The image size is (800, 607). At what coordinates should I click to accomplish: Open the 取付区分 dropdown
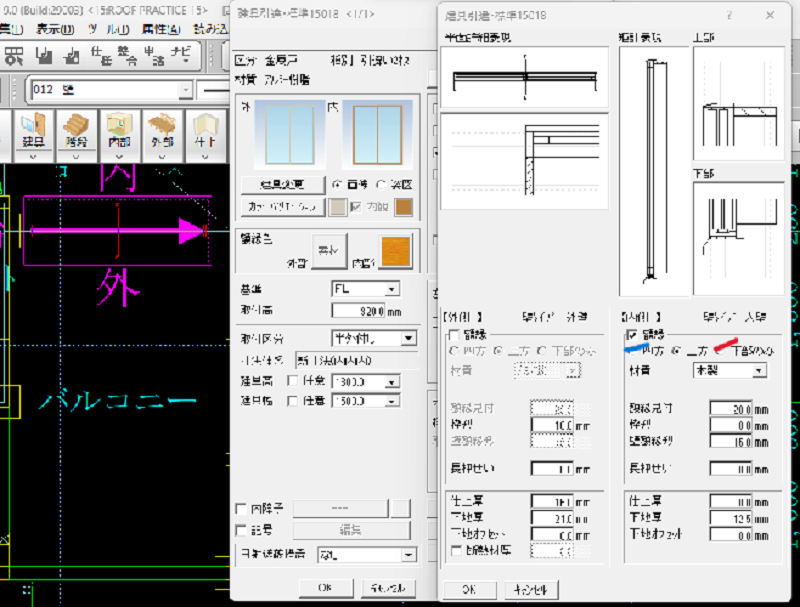tap(408, 338)
